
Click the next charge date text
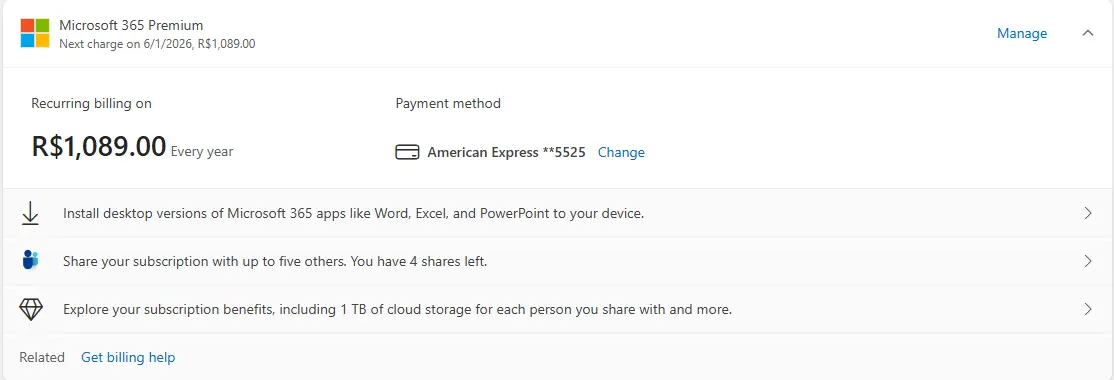coord(157,44)
